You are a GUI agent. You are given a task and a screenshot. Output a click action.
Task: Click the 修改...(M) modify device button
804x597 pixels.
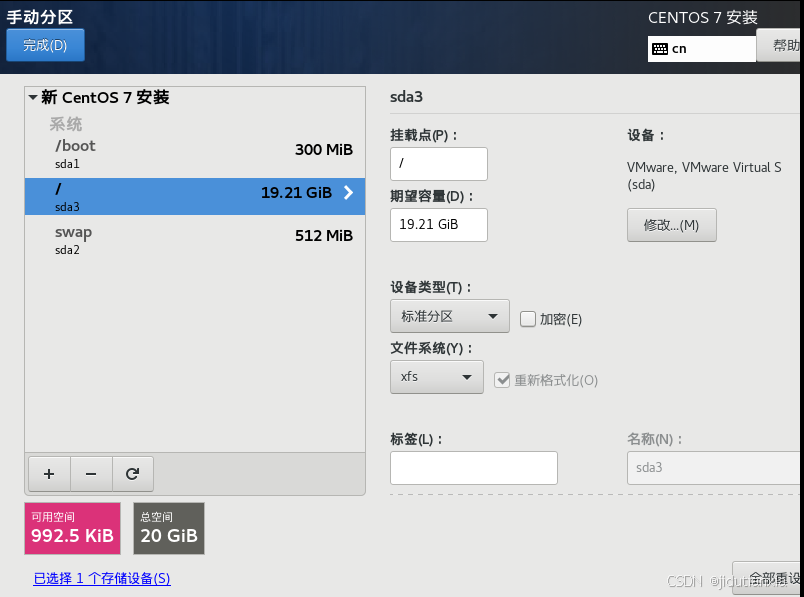click(671, 225)
